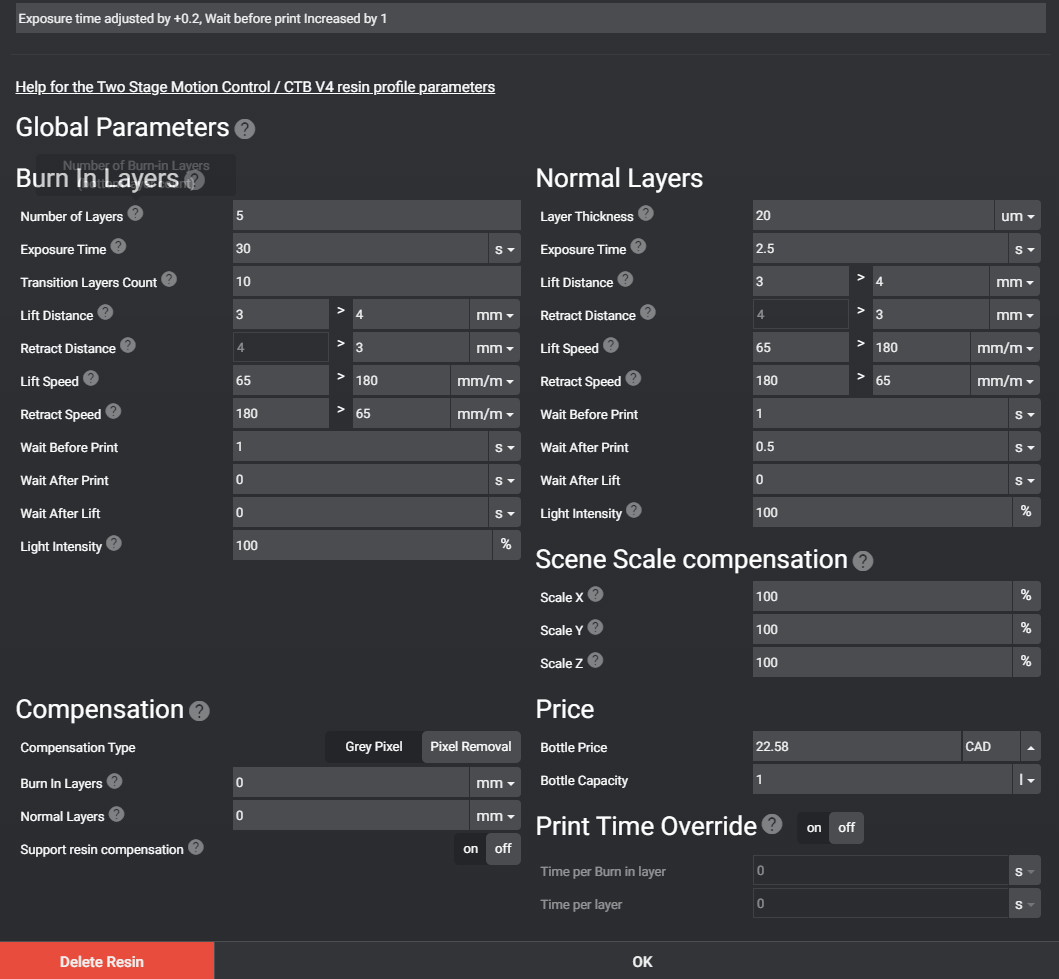This screenshot has height=979, width=1059.
Task: Click Normal Layers Exposure Time field
Action: click(x=880, y=249)
